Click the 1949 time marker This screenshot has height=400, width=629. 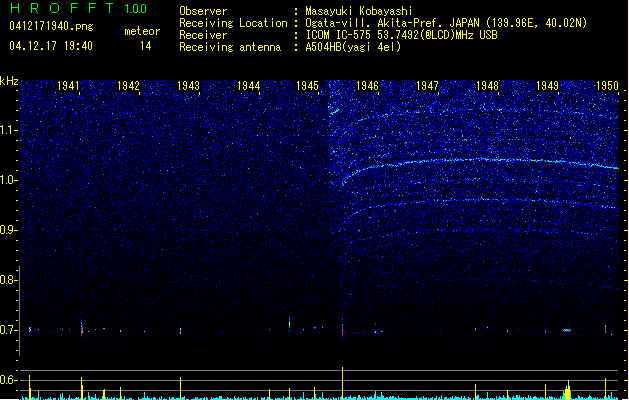[x=547, y=86]
